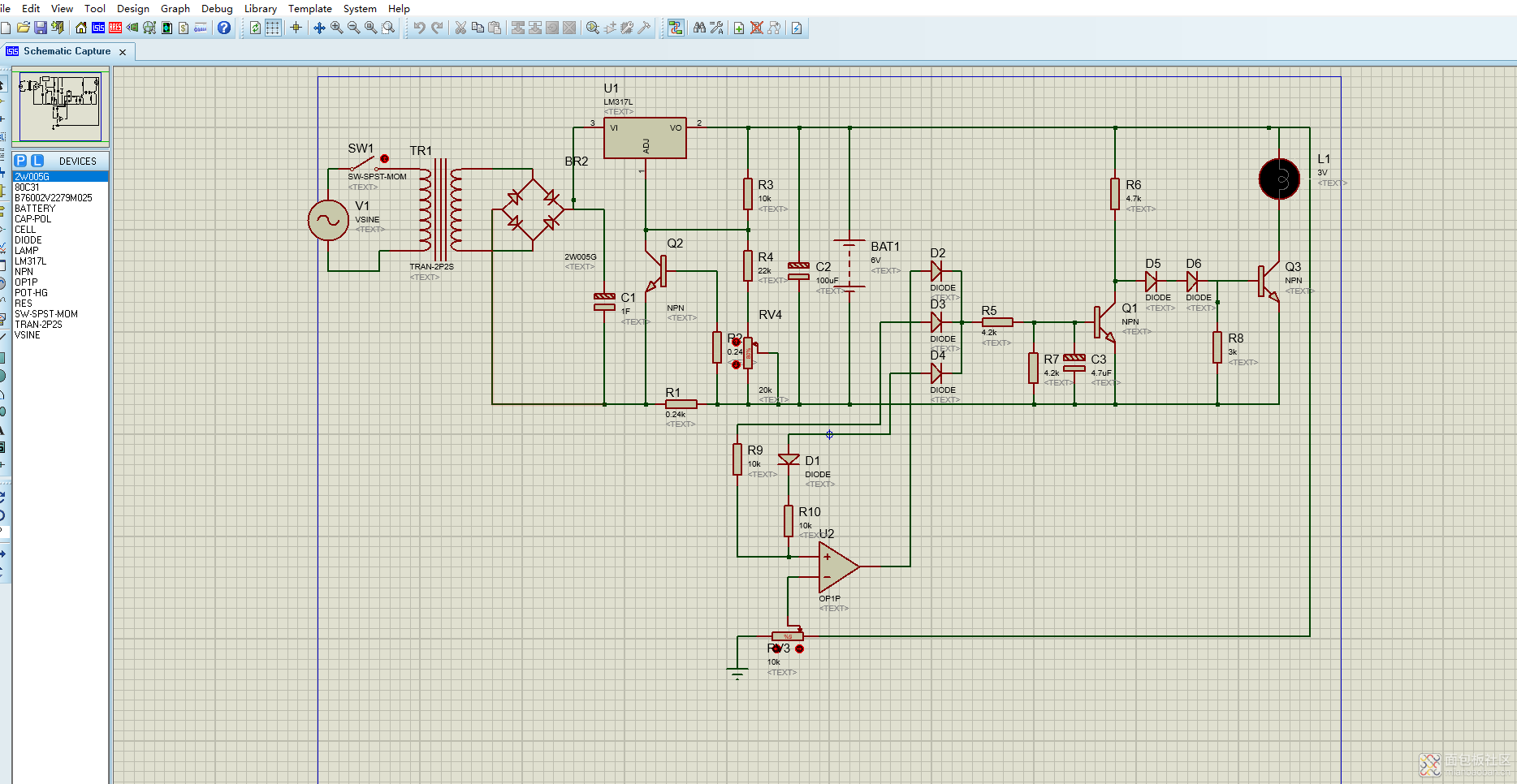Click the Block Rotate icon

552,28
